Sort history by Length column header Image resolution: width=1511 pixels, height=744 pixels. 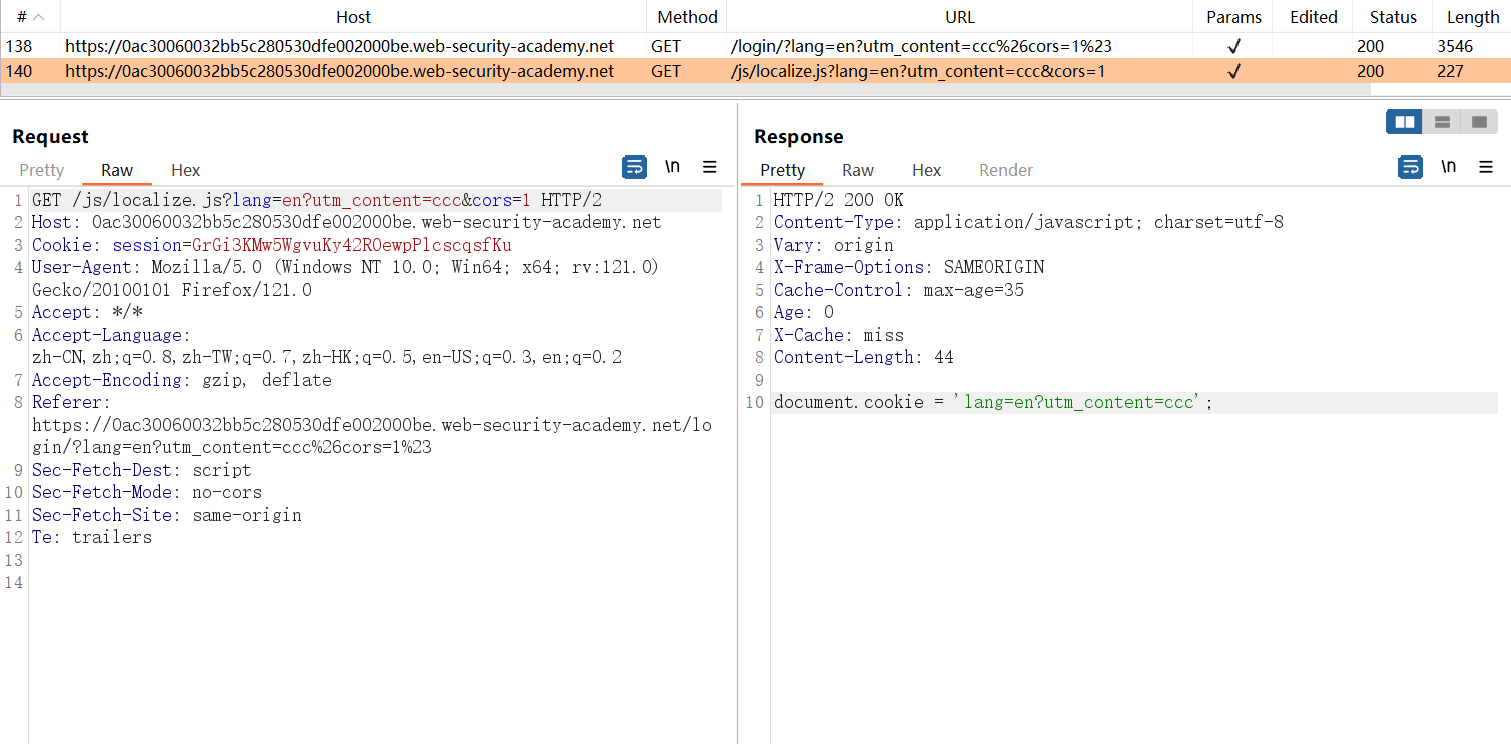(1472, 17)
